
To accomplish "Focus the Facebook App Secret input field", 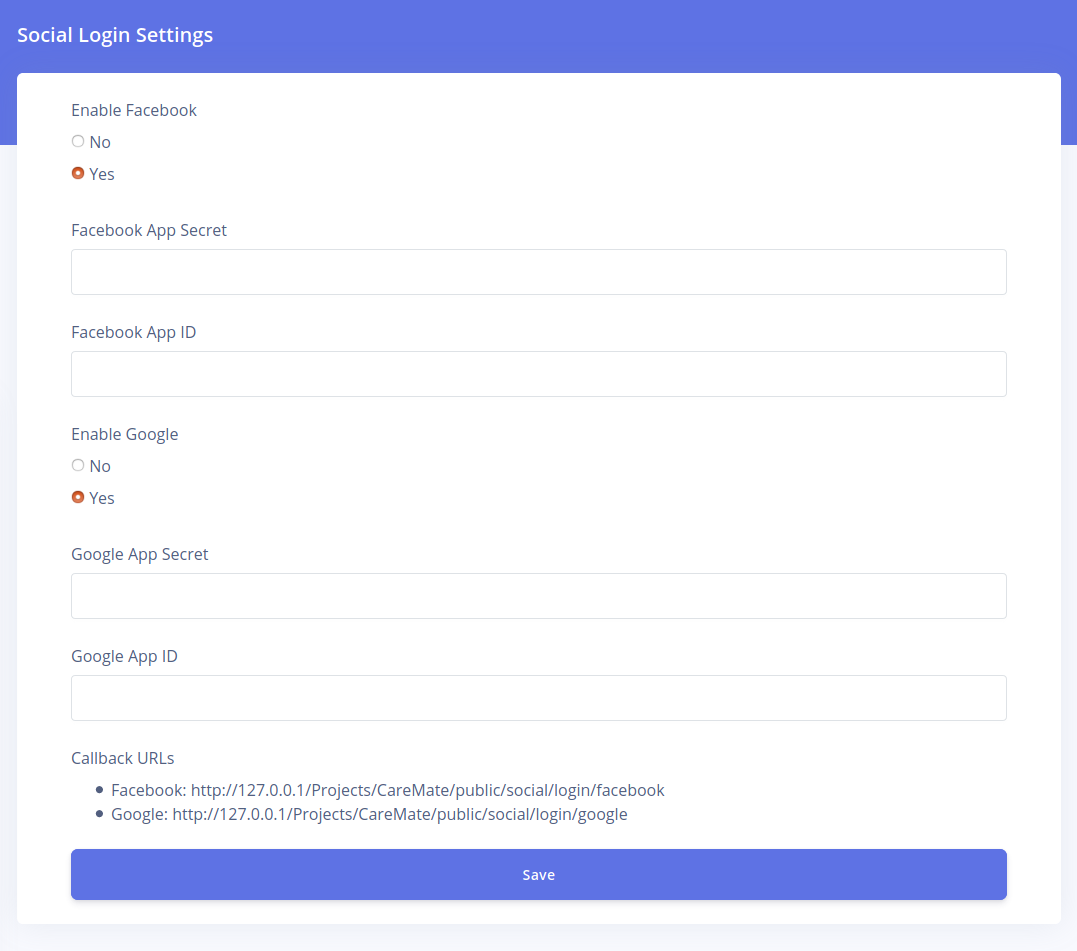I will coord(538,272).
